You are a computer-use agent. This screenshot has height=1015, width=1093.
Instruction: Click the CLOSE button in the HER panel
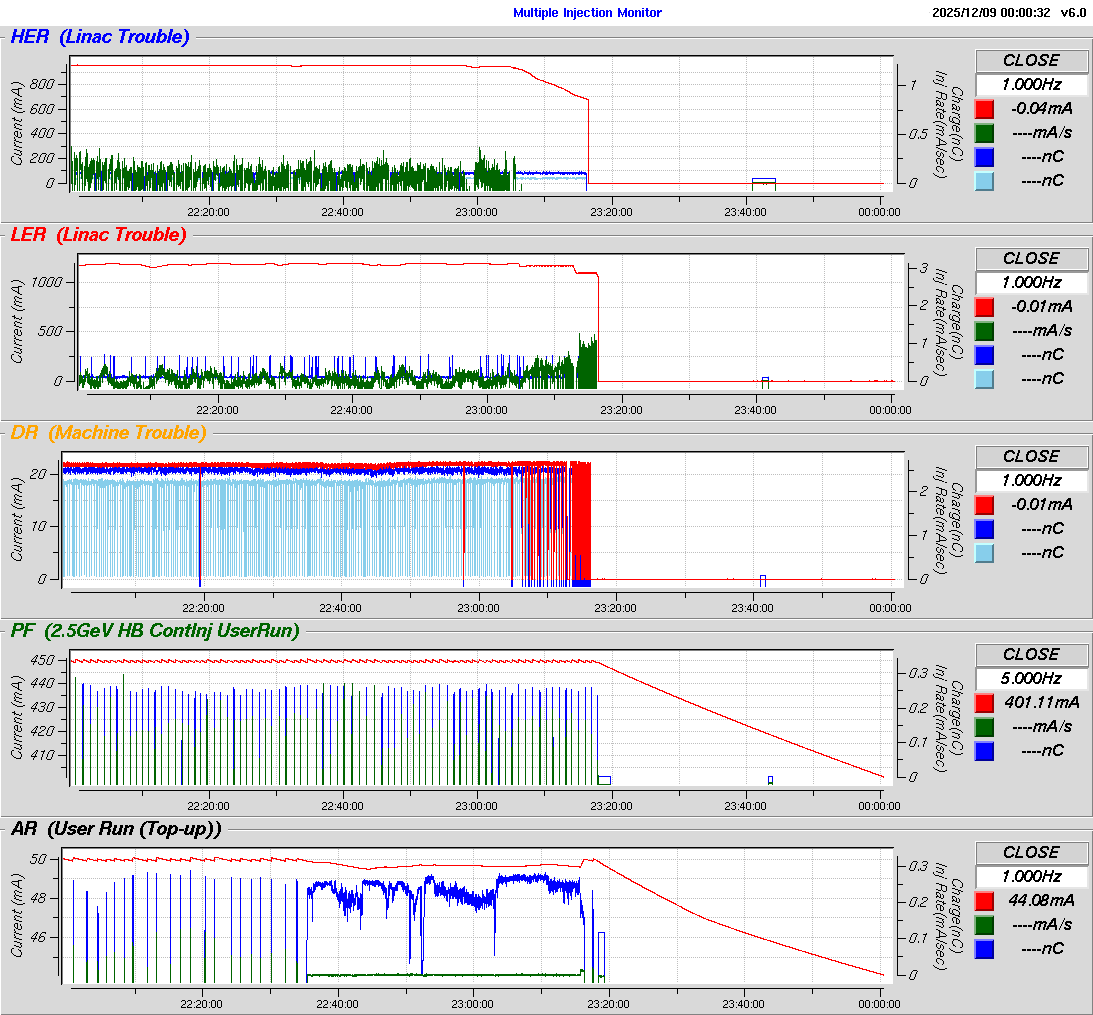(x=1030, y=60)
